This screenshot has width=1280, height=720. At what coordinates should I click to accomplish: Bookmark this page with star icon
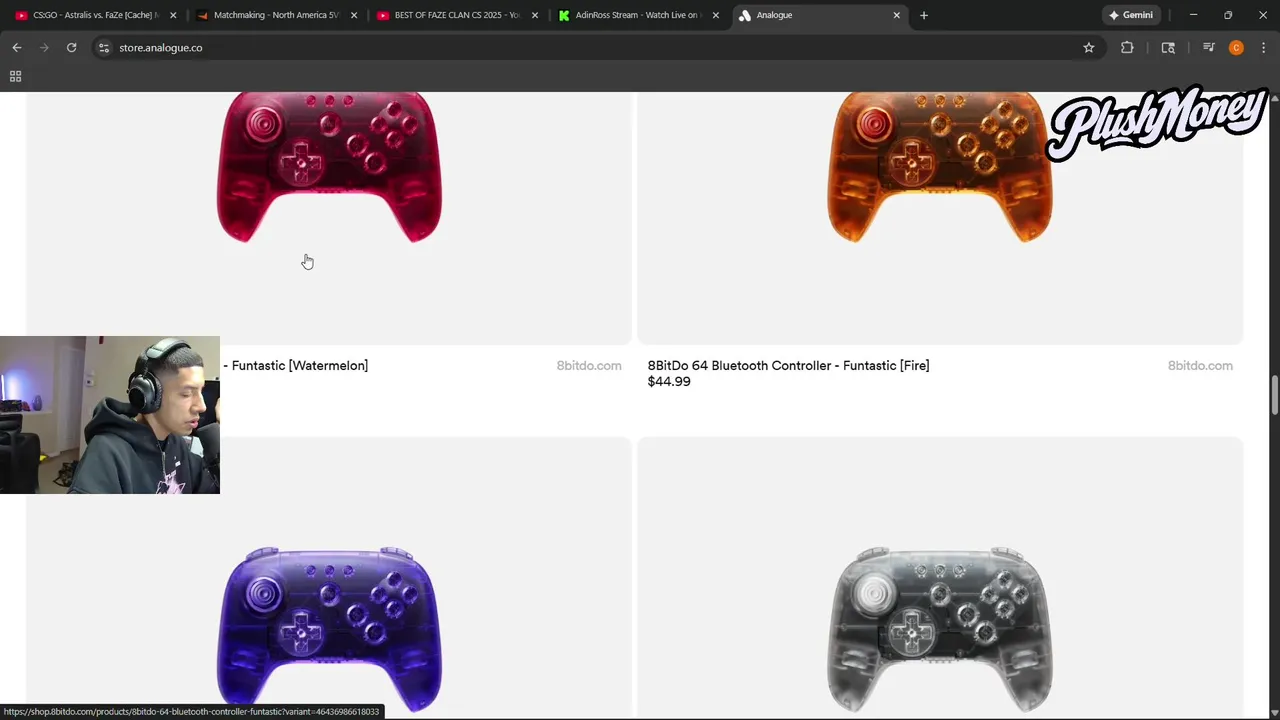point(1089,47)
